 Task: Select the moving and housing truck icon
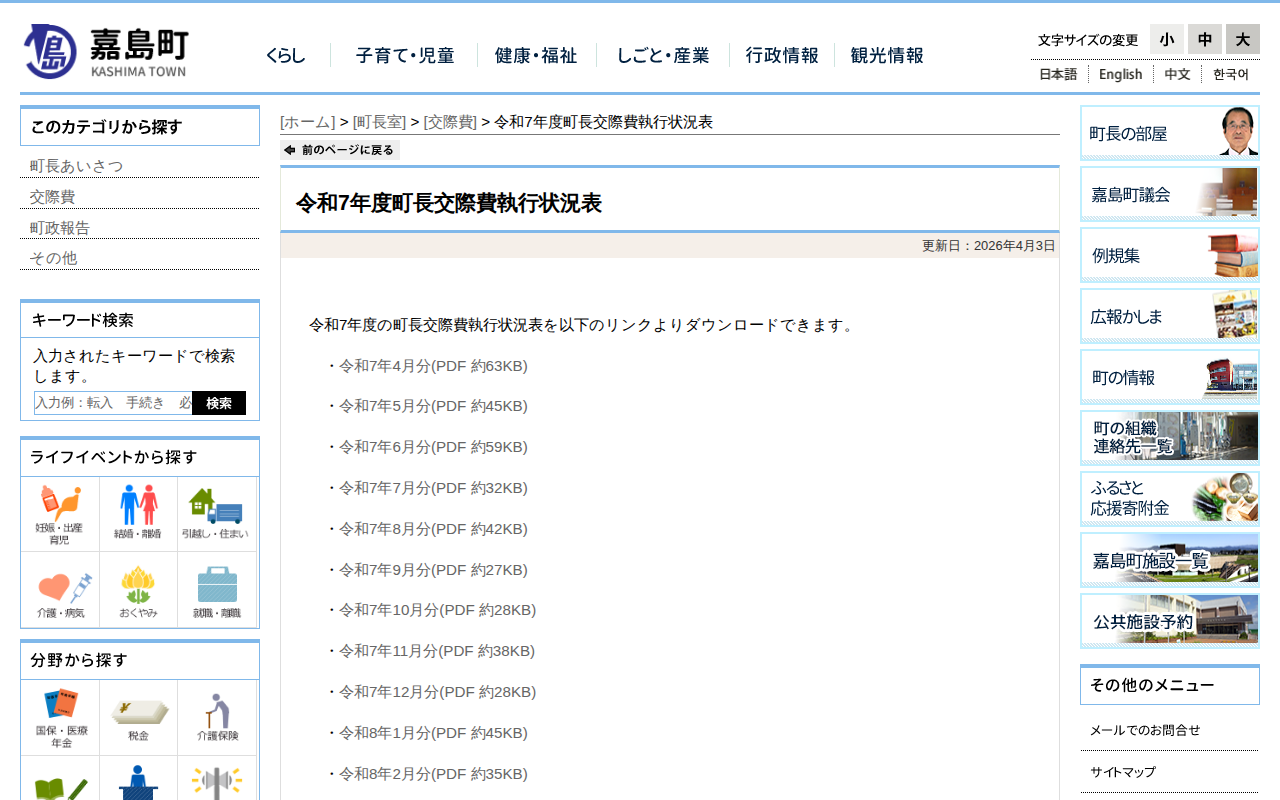(217, 514)
